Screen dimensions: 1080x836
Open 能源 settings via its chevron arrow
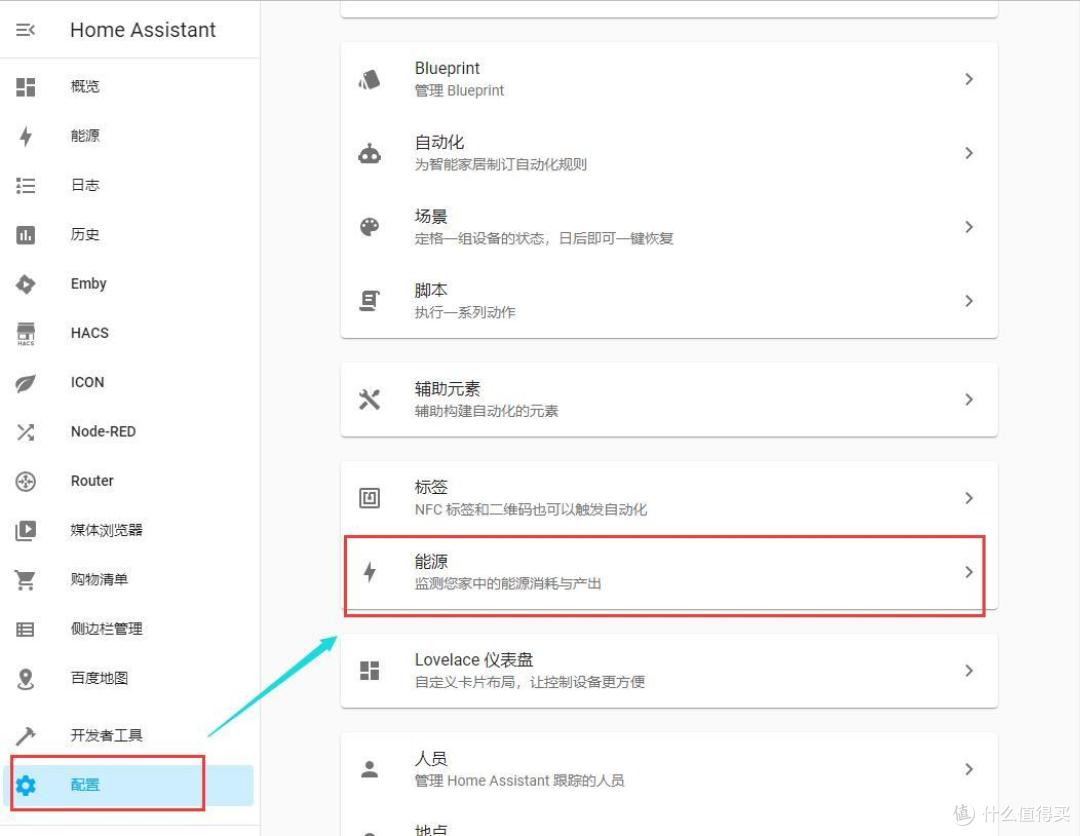[x=968, y=572]
